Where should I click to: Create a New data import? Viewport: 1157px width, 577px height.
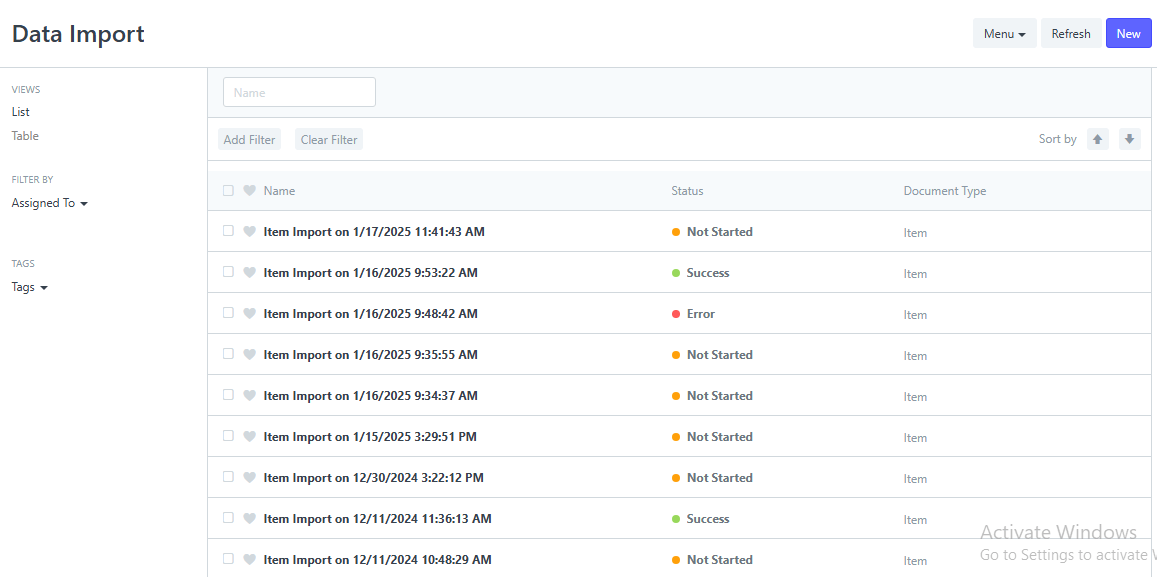[x=1128, y=33]
